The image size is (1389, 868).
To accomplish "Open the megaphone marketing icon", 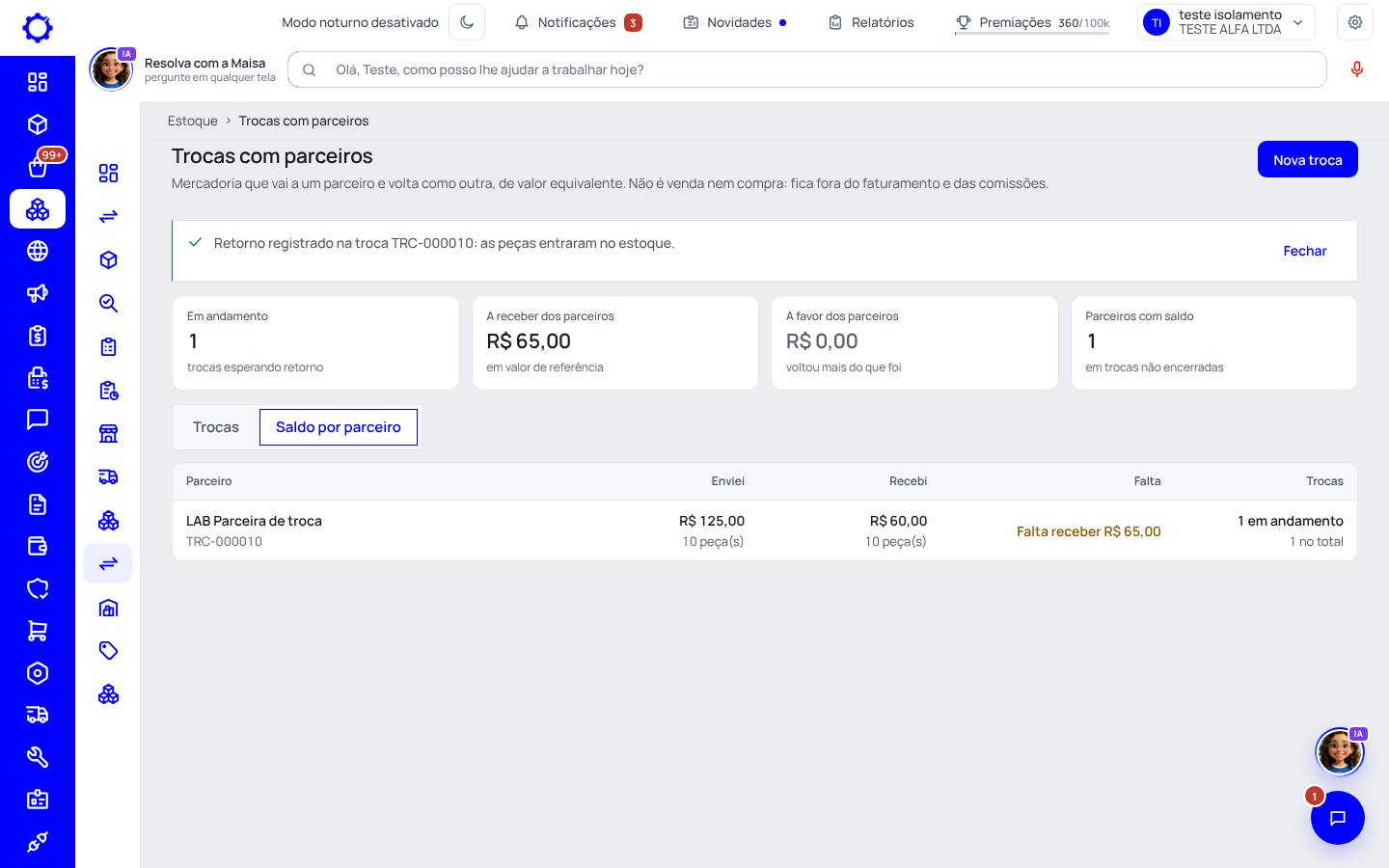I will coord(38,293).
